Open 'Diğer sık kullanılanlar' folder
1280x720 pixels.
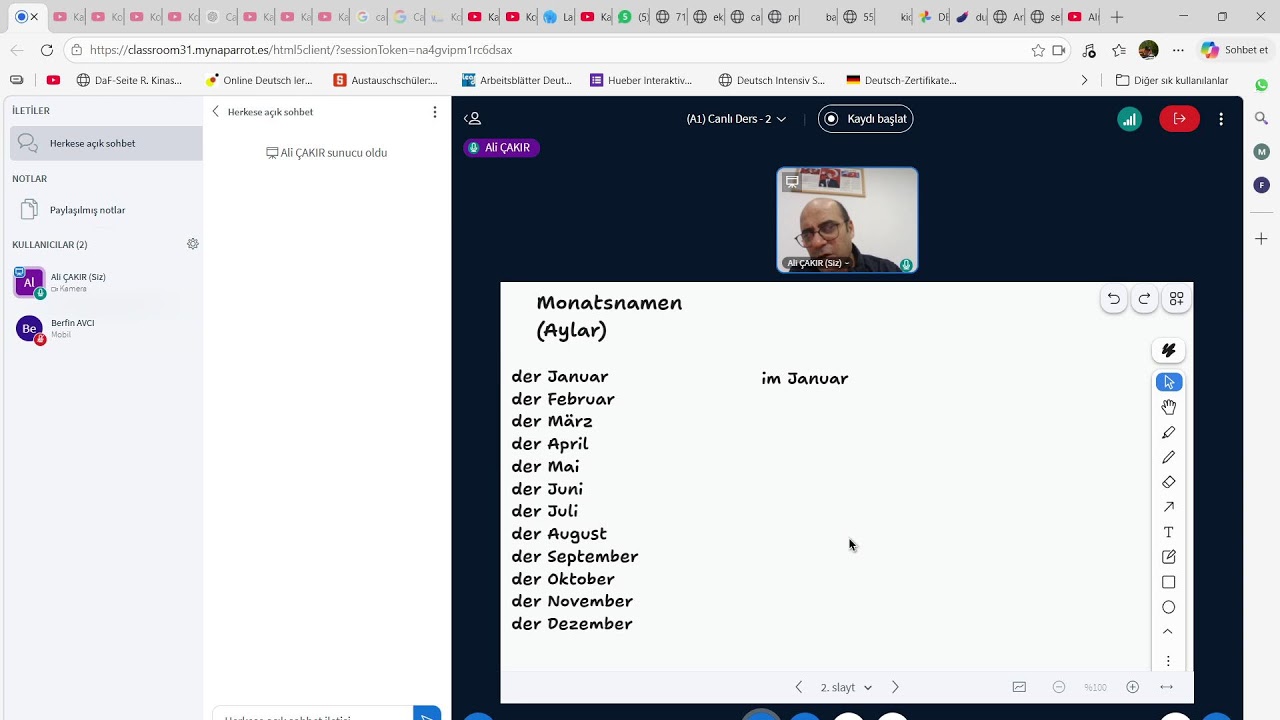pos(1172,80)
